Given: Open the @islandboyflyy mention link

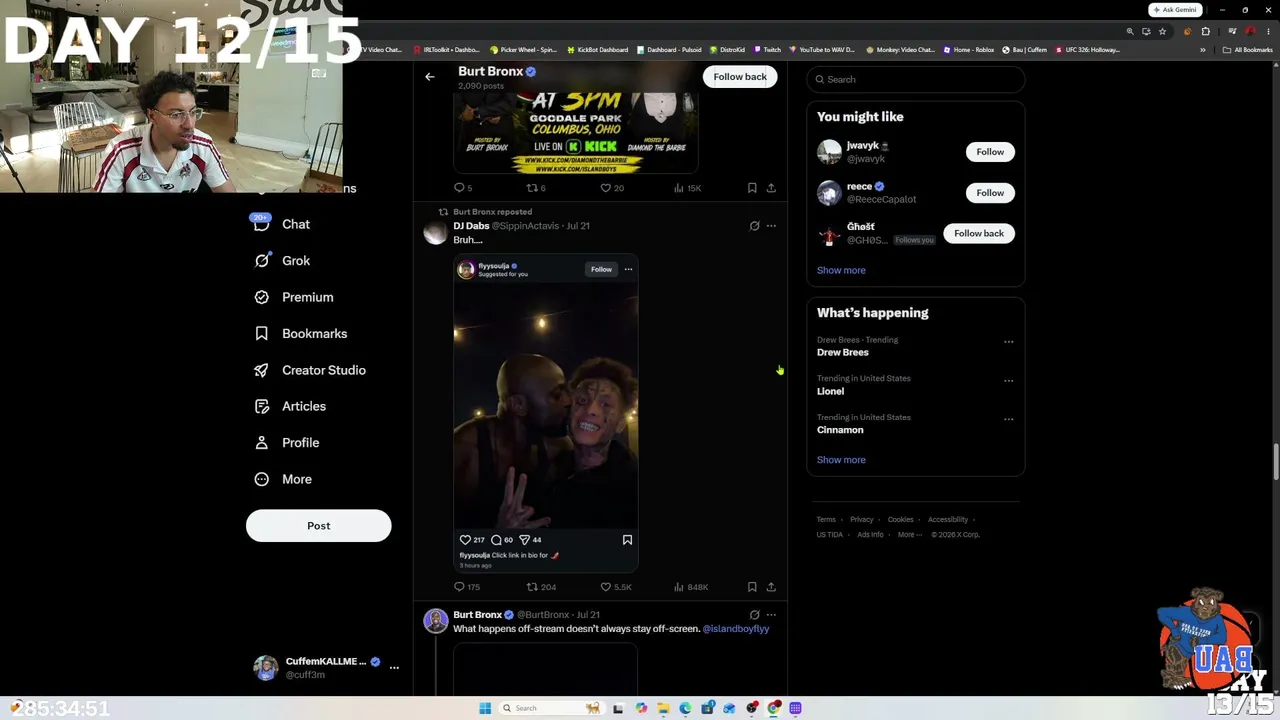Looking at the screenshot, I should 736,629.
